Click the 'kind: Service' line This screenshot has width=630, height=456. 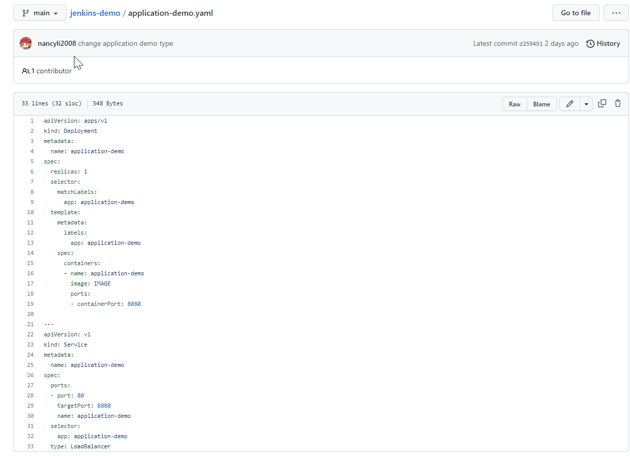click(x=65, y=345)
